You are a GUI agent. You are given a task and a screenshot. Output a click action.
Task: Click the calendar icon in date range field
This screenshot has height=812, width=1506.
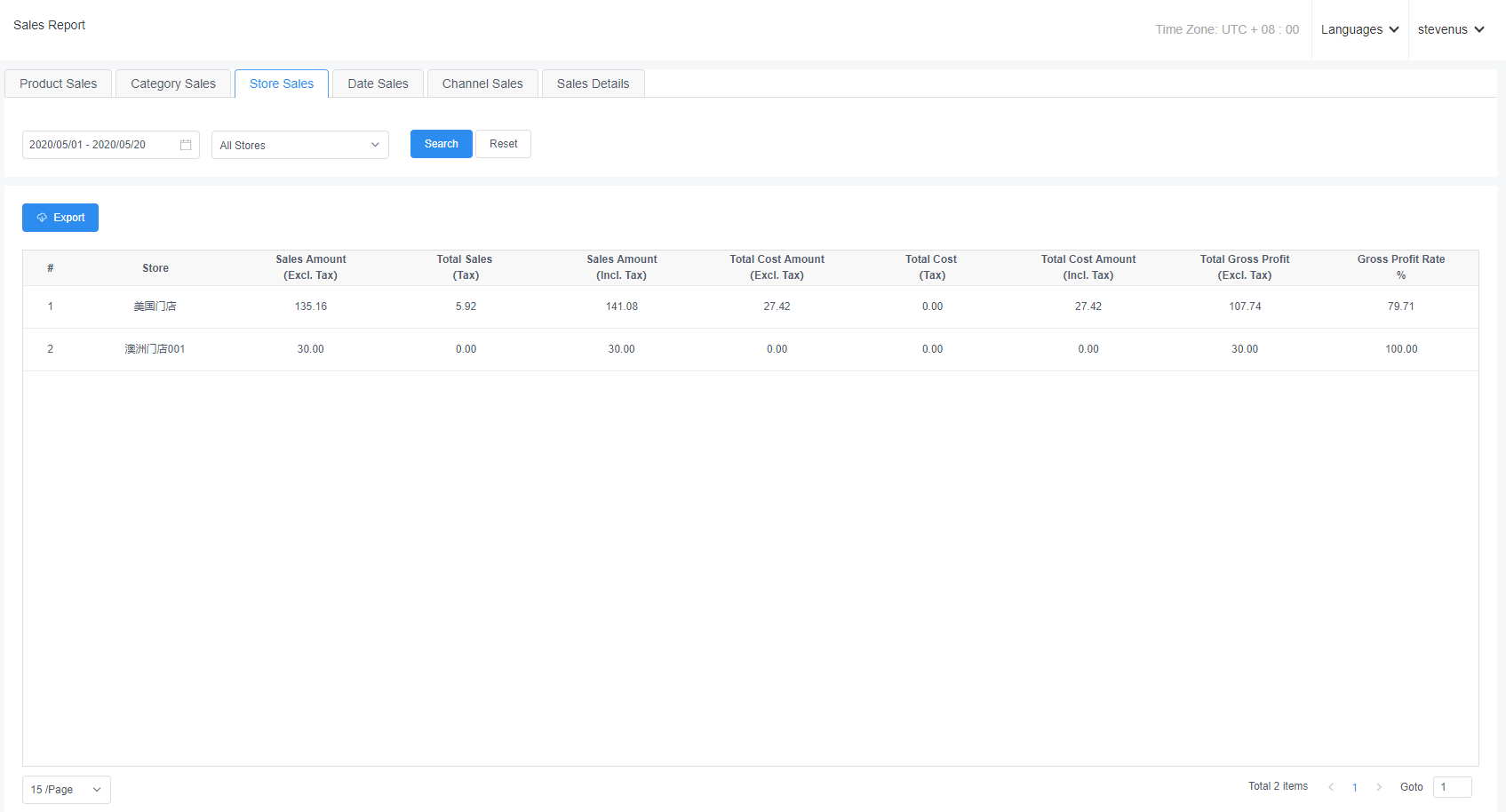186,145
